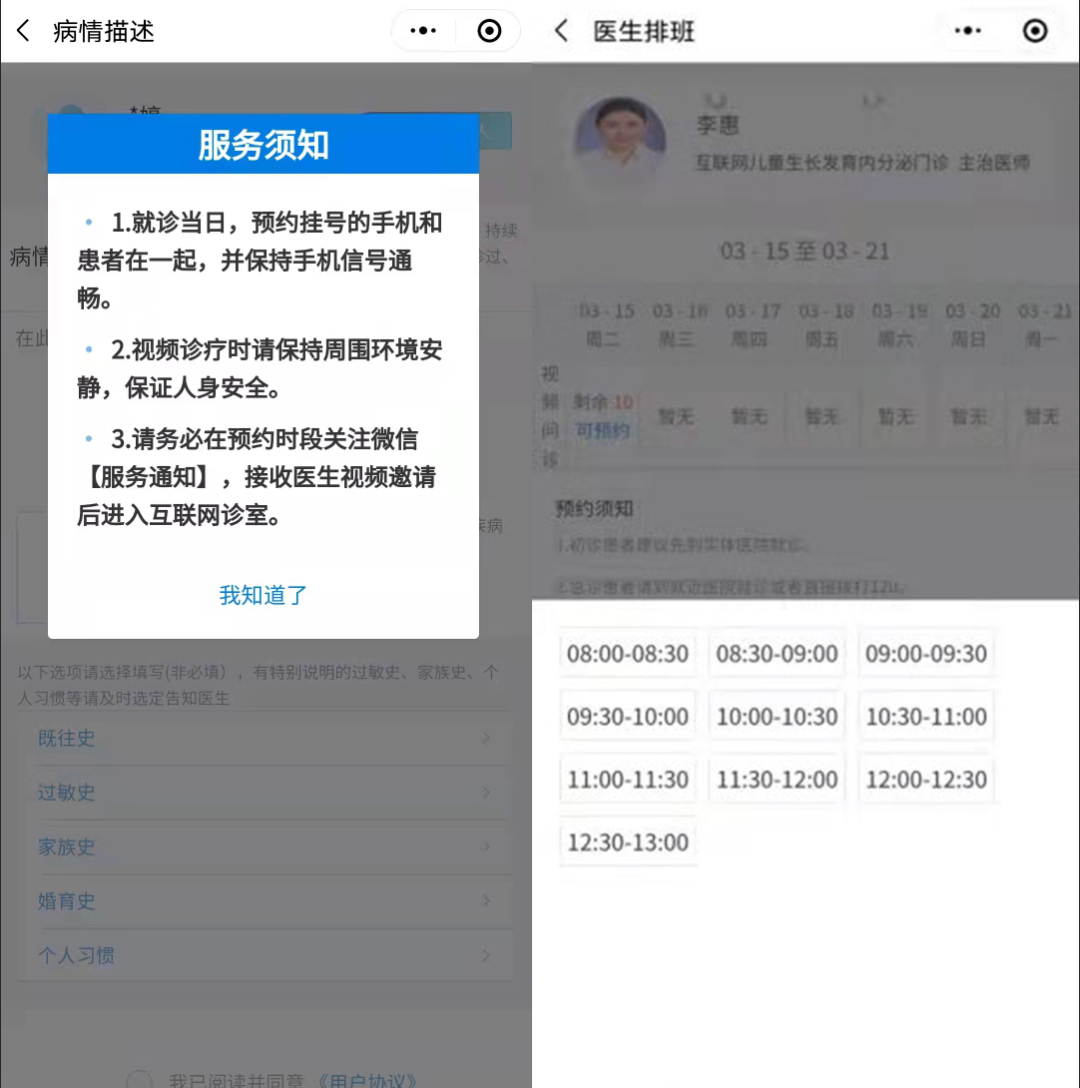Dismiss notice by tapping 我知道了
Screen dimensions: 1080x1088
(263, 595)
